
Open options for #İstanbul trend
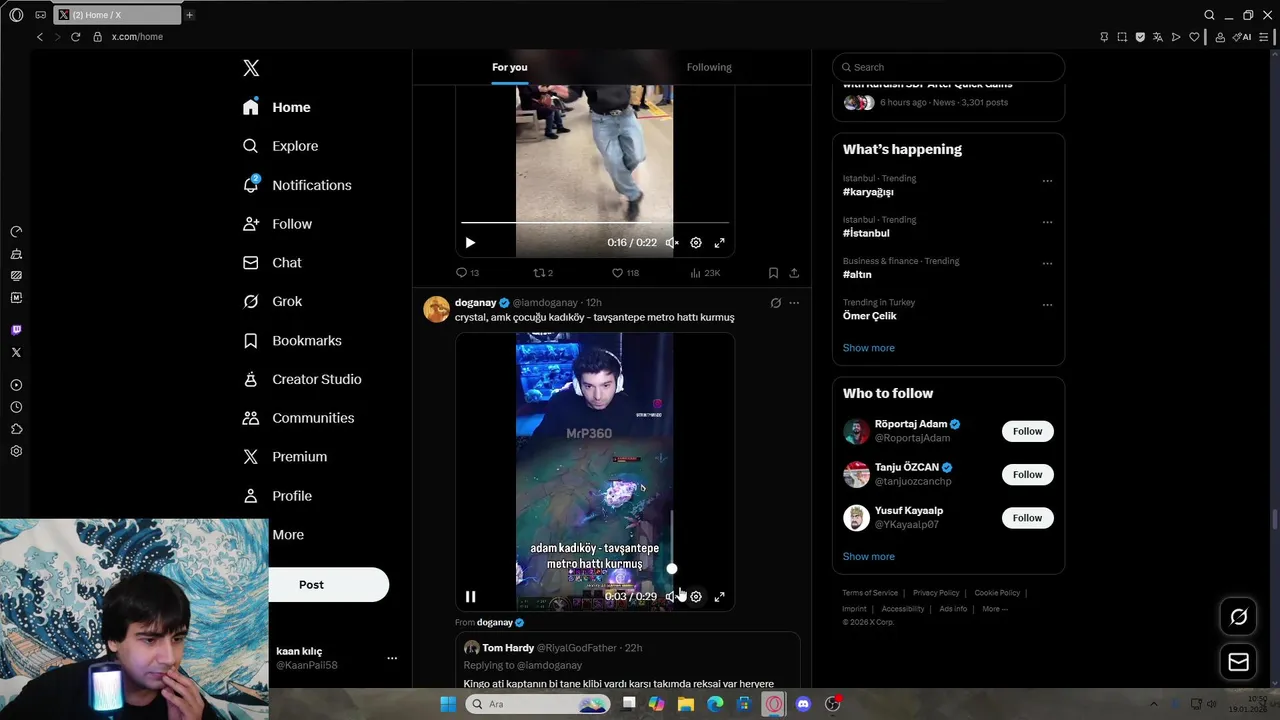[x=1047, y=222]
